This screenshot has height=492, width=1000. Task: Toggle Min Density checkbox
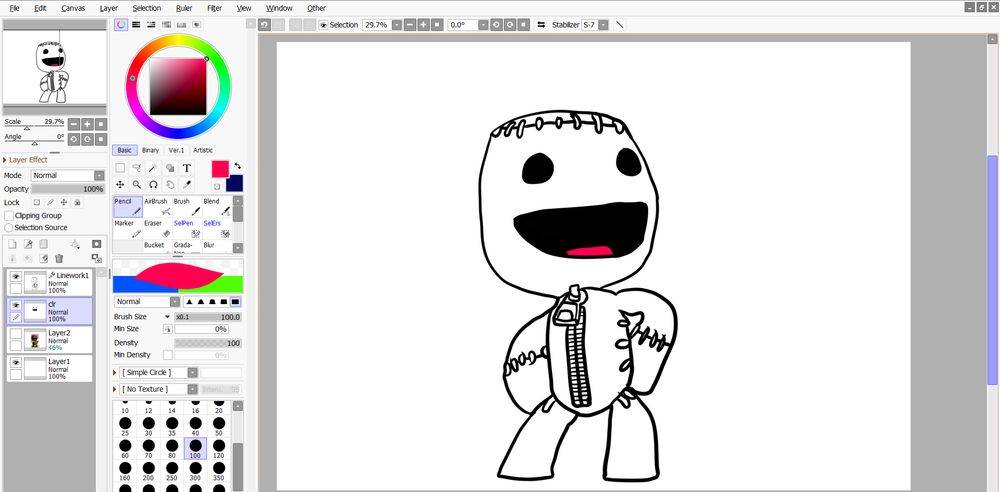coord(168,355)
